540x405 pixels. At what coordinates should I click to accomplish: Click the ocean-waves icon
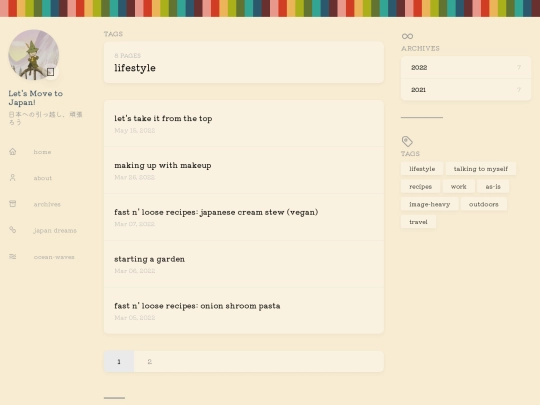13,257
